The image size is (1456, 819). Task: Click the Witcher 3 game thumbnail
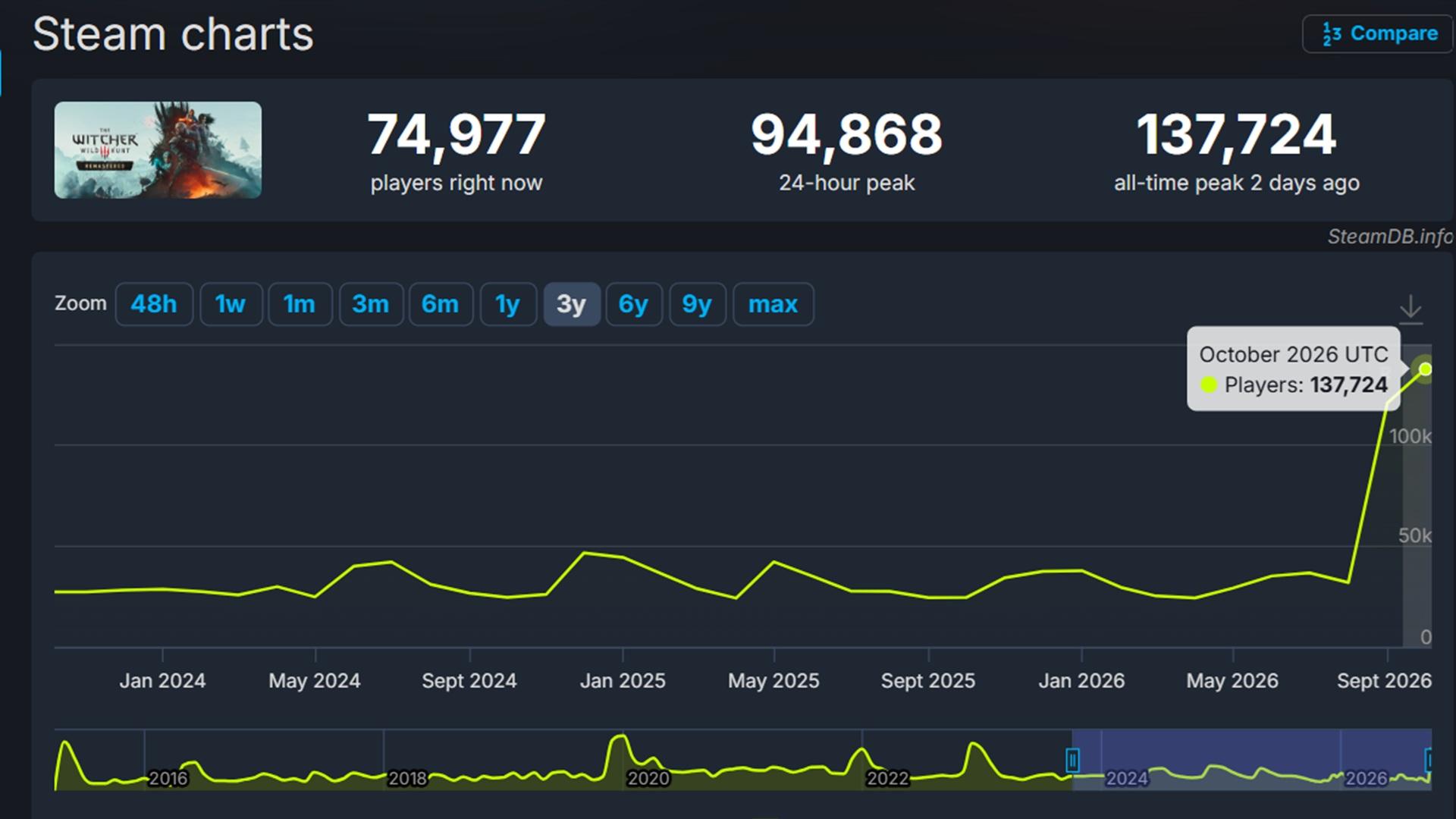click(x=158, y=150)
